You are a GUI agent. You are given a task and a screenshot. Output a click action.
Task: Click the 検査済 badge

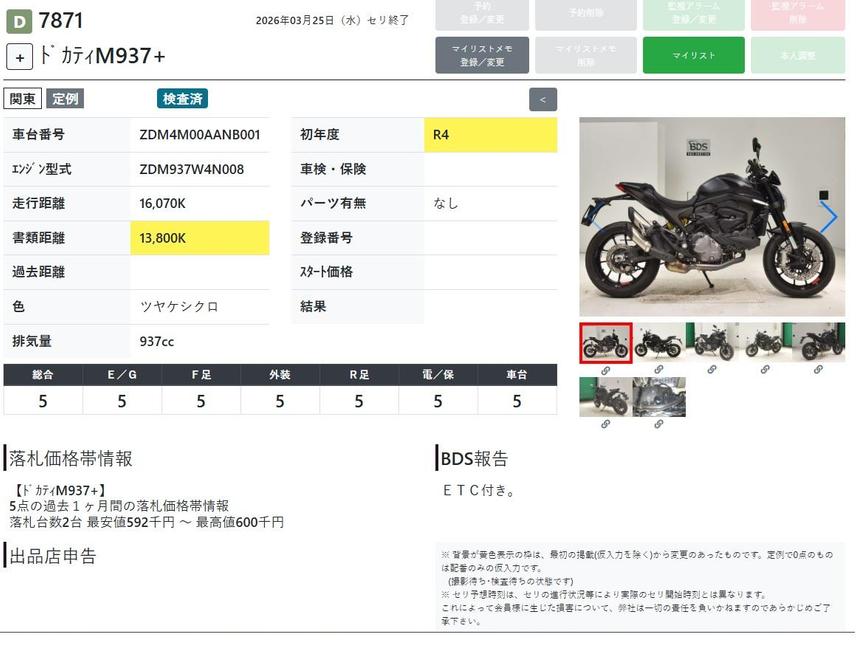182,99
